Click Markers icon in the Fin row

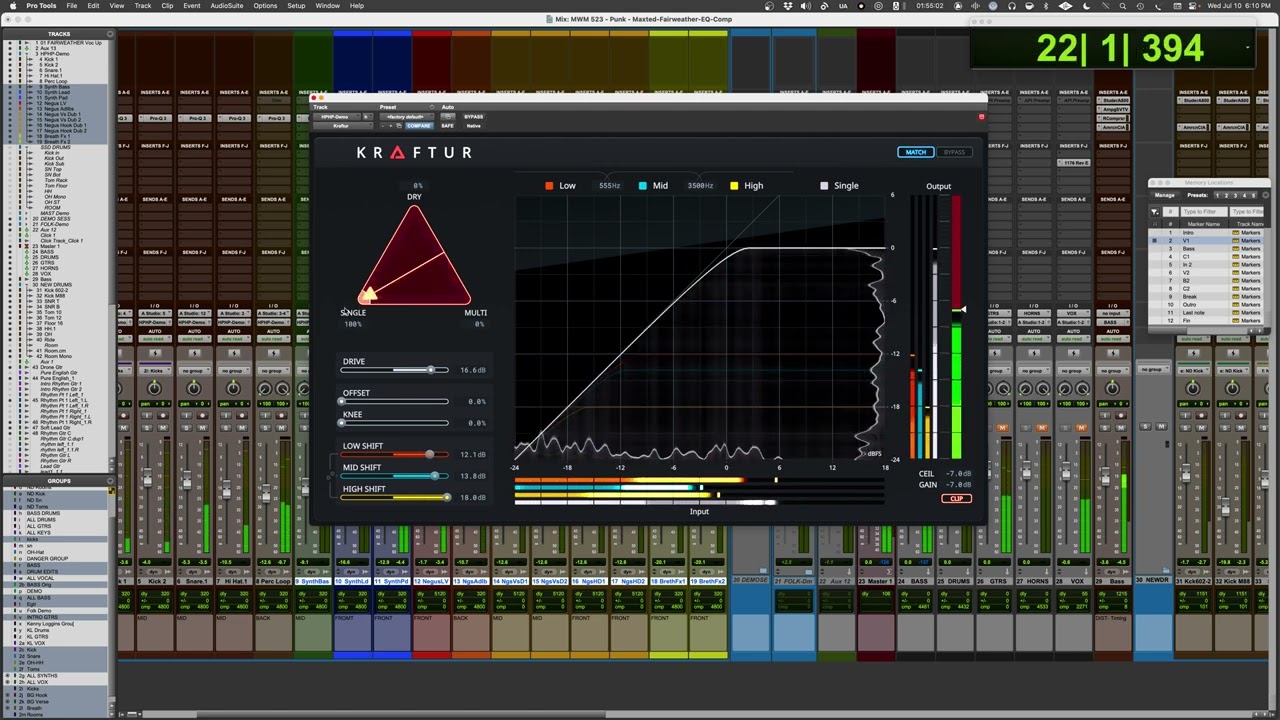point(1236,321)
